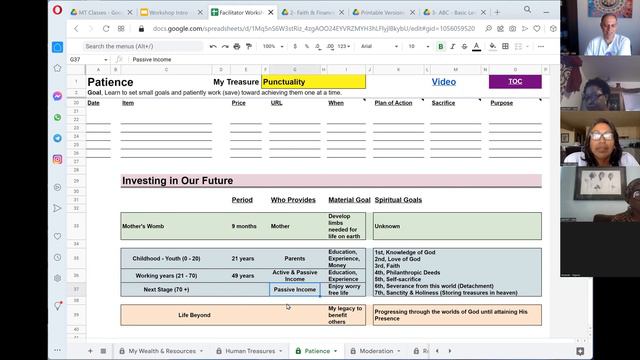Screen dimensions: 640x360
Task: Add a new sheet
Action: 90,351
